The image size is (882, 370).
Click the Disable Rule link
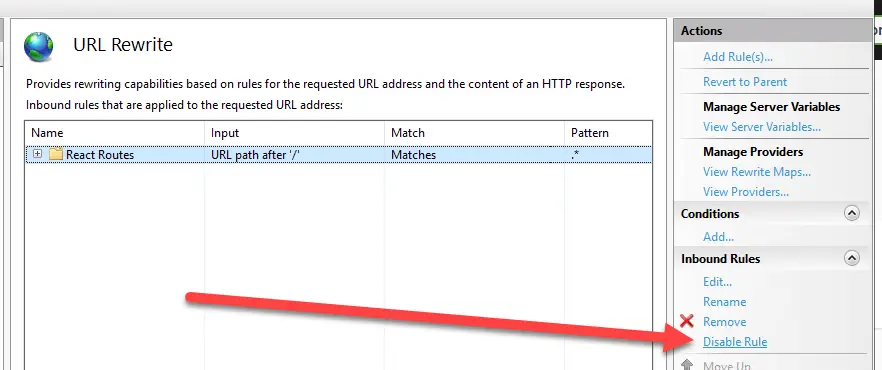(x=735, y=342)
